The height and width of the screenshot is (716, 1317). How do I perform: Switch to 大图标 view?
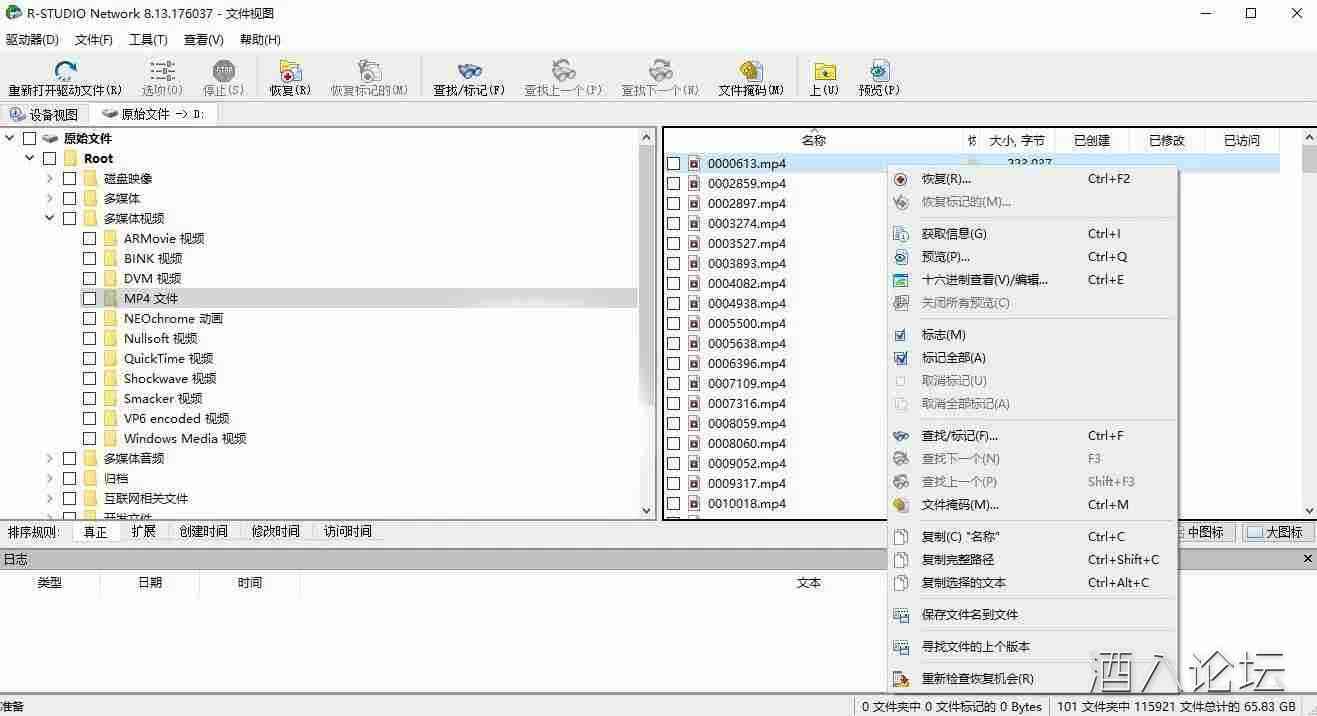[x=1277, y=532]
